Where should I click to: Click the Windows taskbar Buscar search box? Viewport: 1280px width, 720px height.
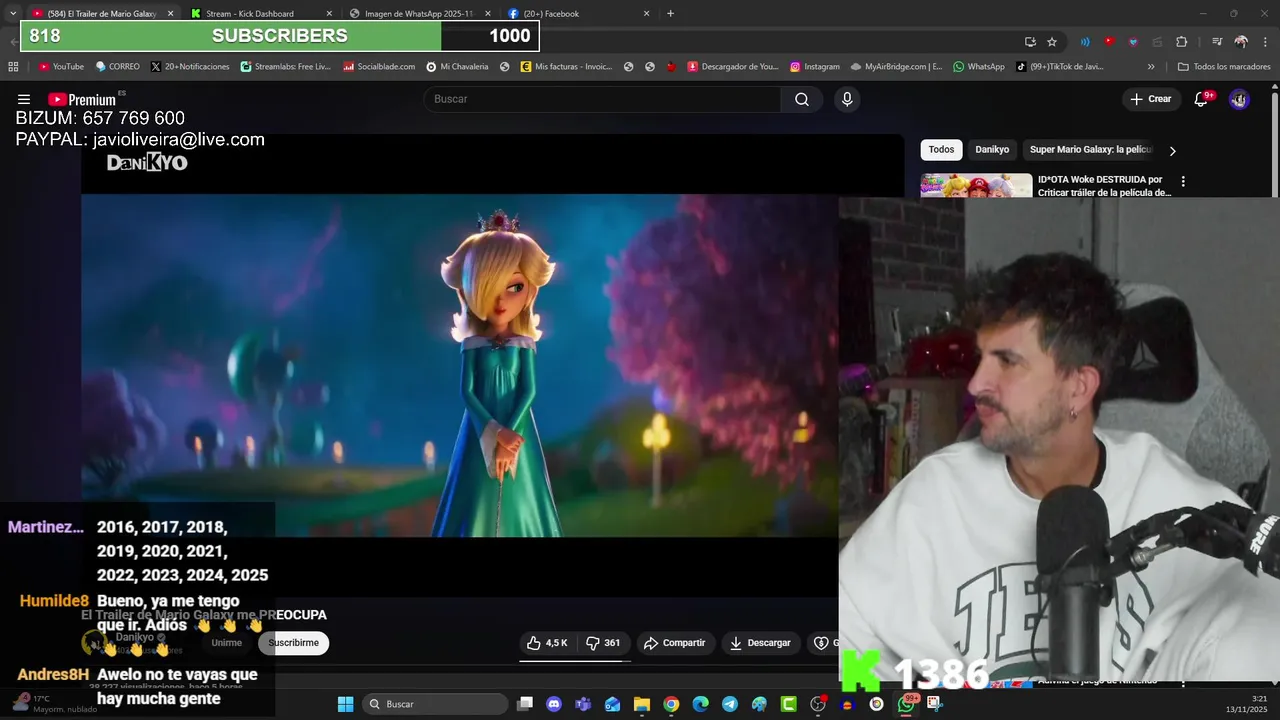[x=434, y=704]
